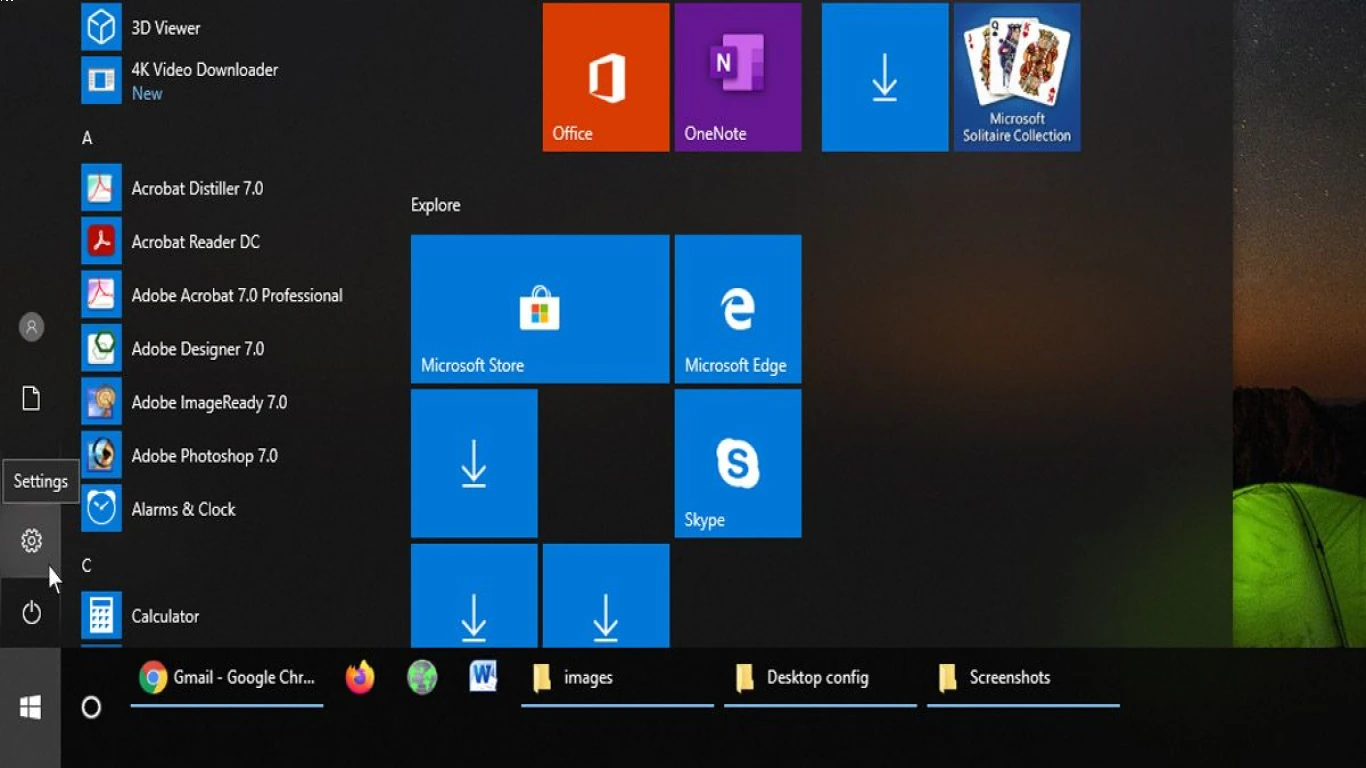Click the Acrobat Reader DC label
Image resolution: width=1366 pixels, height=768 pixels.
196,242
